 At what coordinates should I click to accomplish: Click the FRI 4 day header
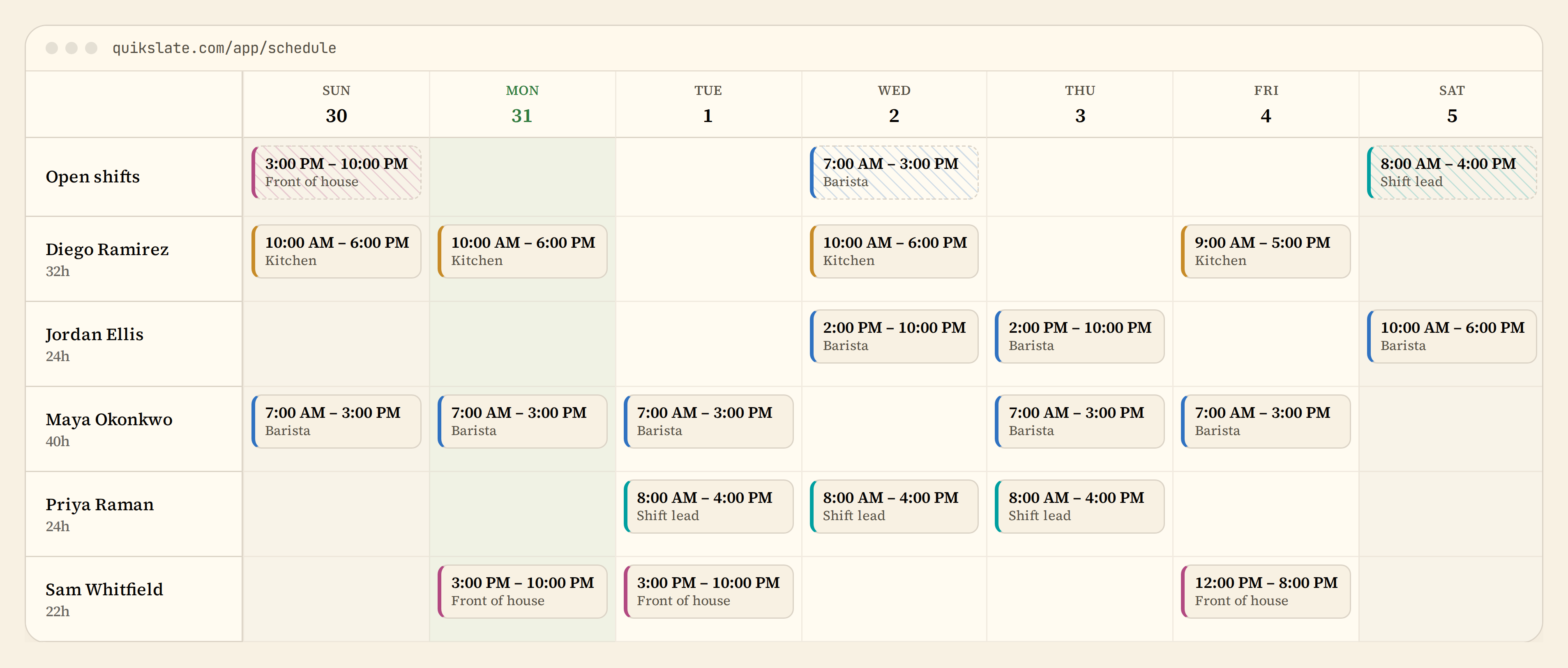coord(1266,104)
